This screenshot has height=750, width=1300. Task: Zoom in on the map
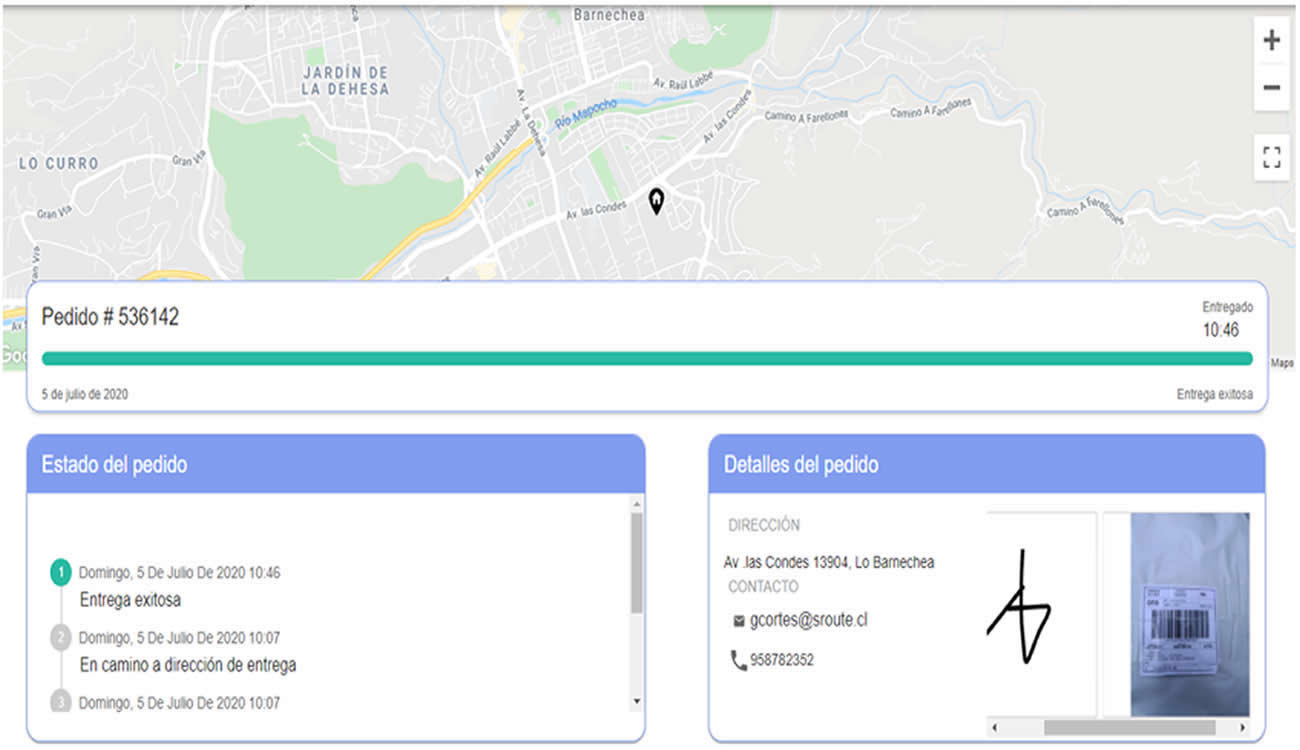click(x=1271, y=41)
